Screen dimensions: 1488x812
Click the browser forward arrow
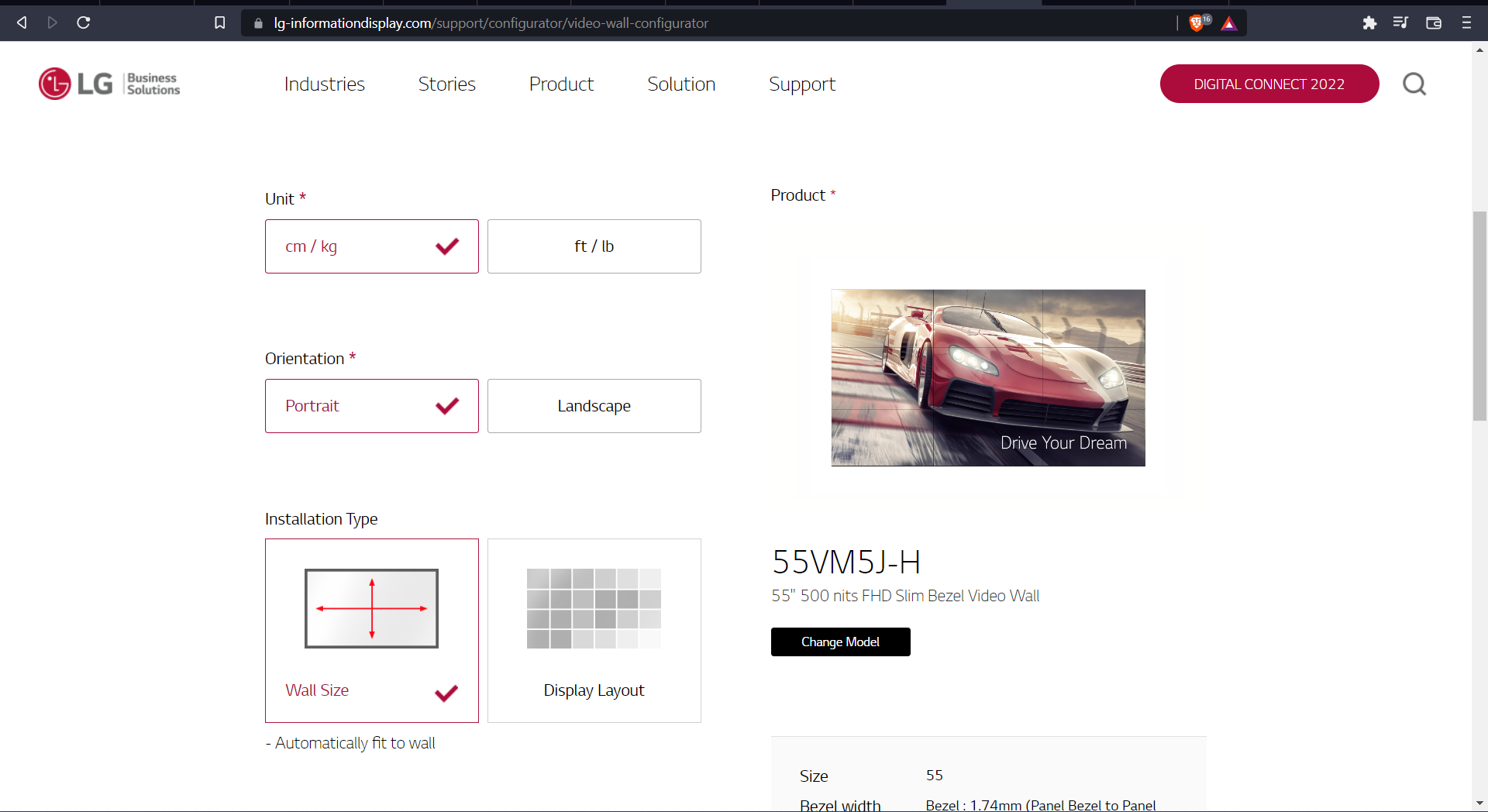coord(52,22)
